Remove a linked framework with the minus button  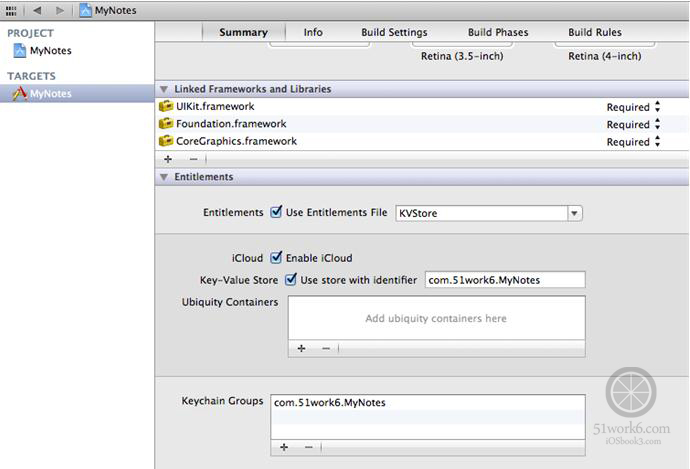click(x=194, y=159)
